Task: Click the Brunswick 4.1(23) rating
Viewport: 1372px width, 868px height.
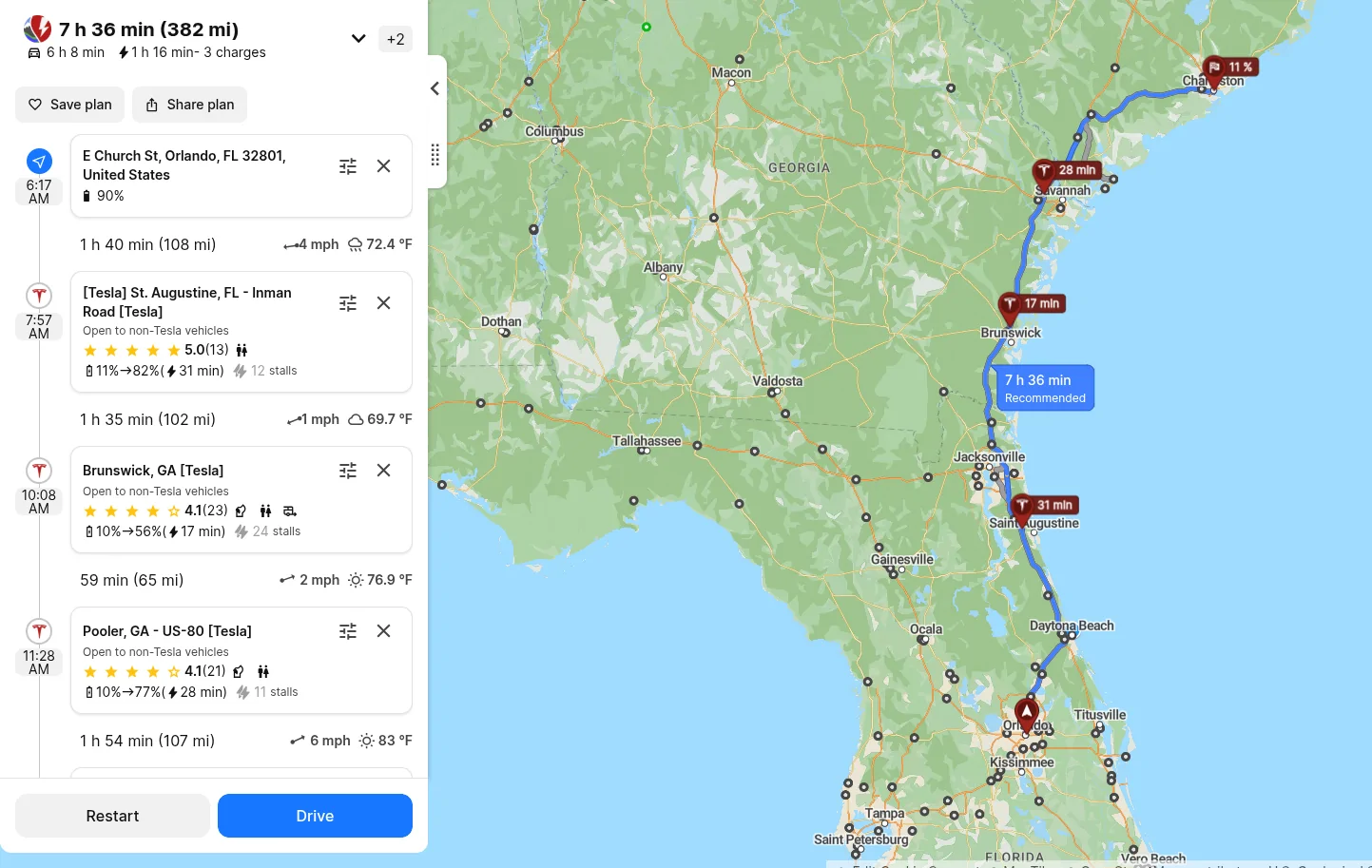Action: pos(156,511)
